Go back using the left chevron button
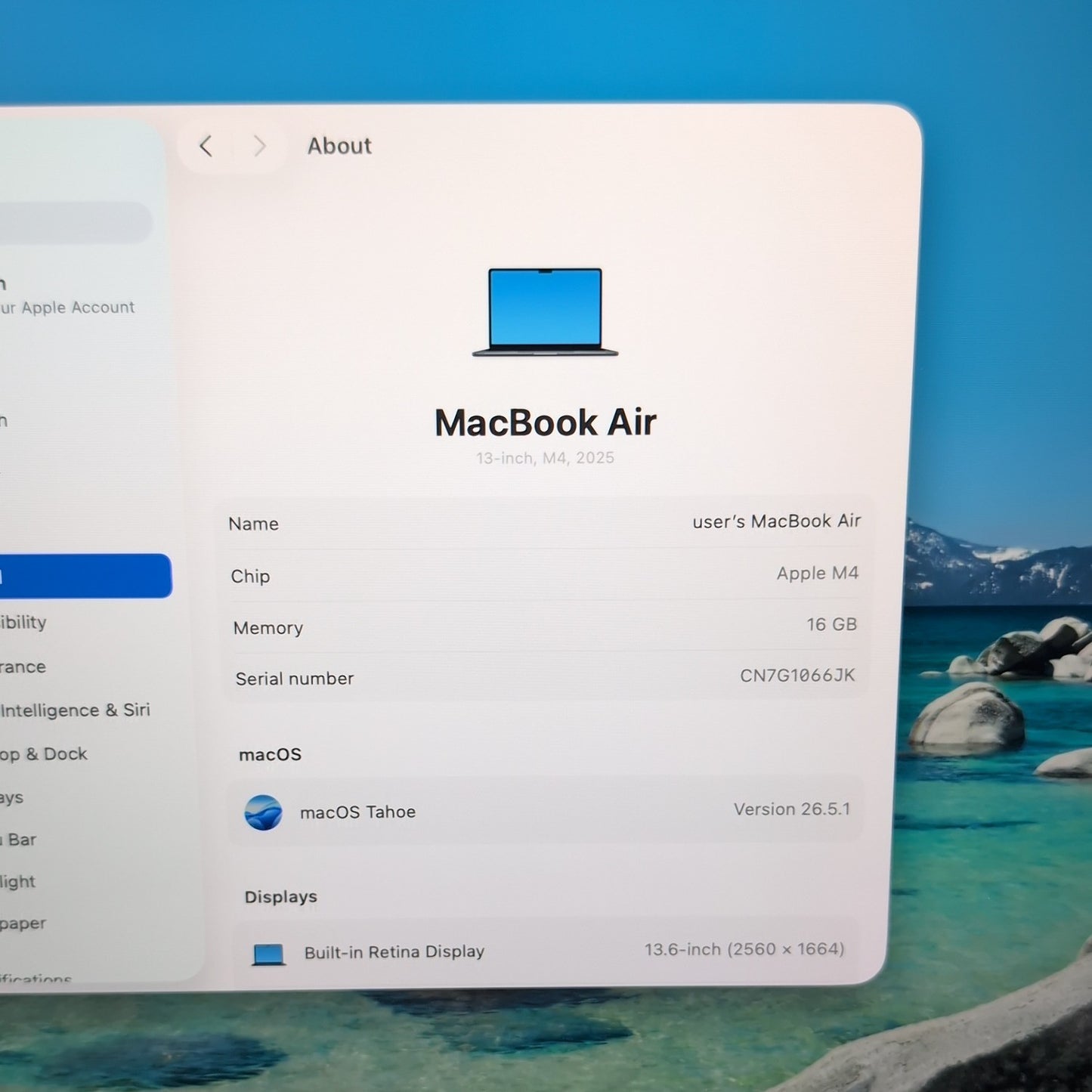The height and width of the screenshot is (1092, 1092). pos(206,146)
